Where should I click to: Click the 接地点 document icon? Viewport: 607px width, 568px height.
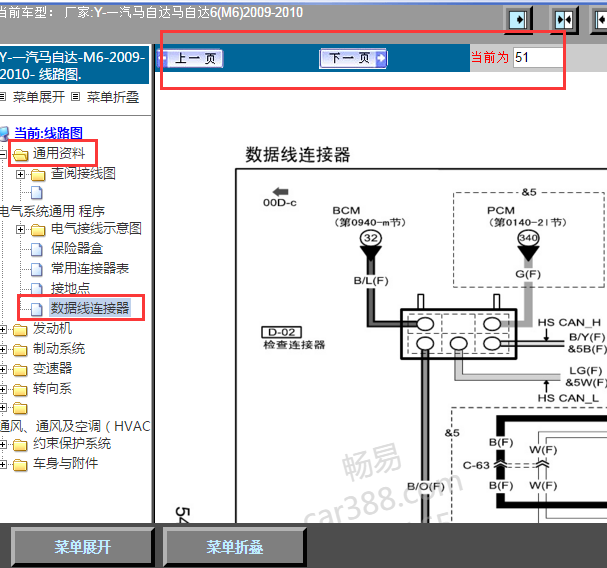[37, 289]
